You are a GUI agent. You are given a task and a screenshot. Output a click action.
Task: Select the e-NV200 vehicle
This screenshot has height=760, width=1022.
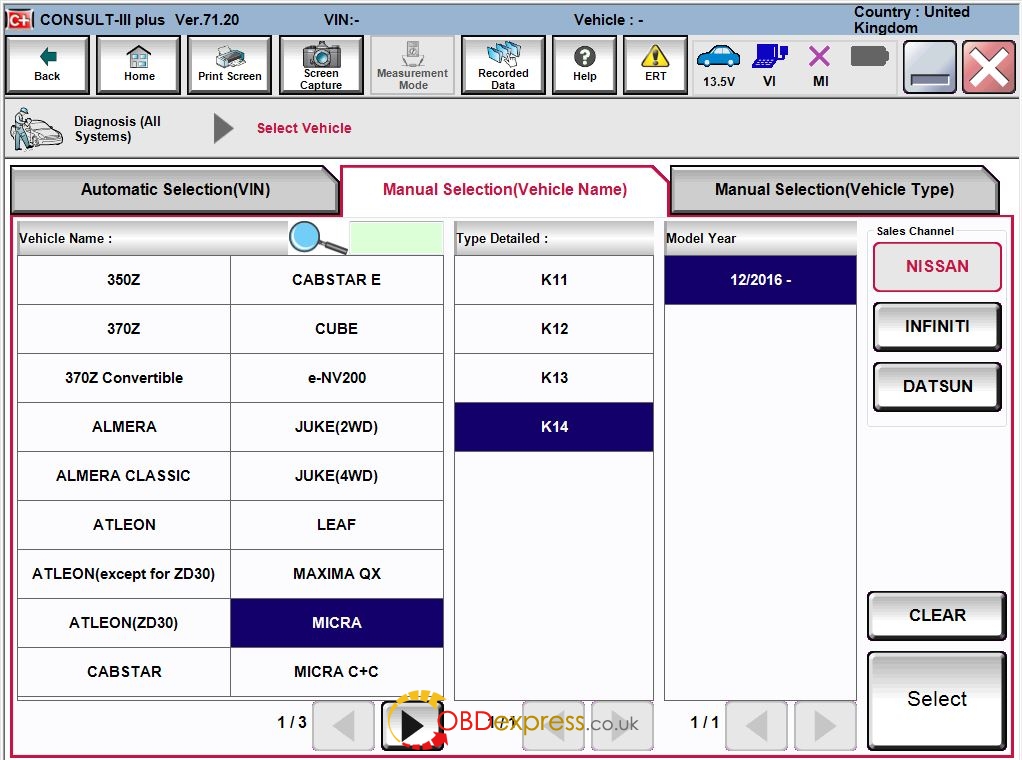pyautogui.click(x=336, y=377)
